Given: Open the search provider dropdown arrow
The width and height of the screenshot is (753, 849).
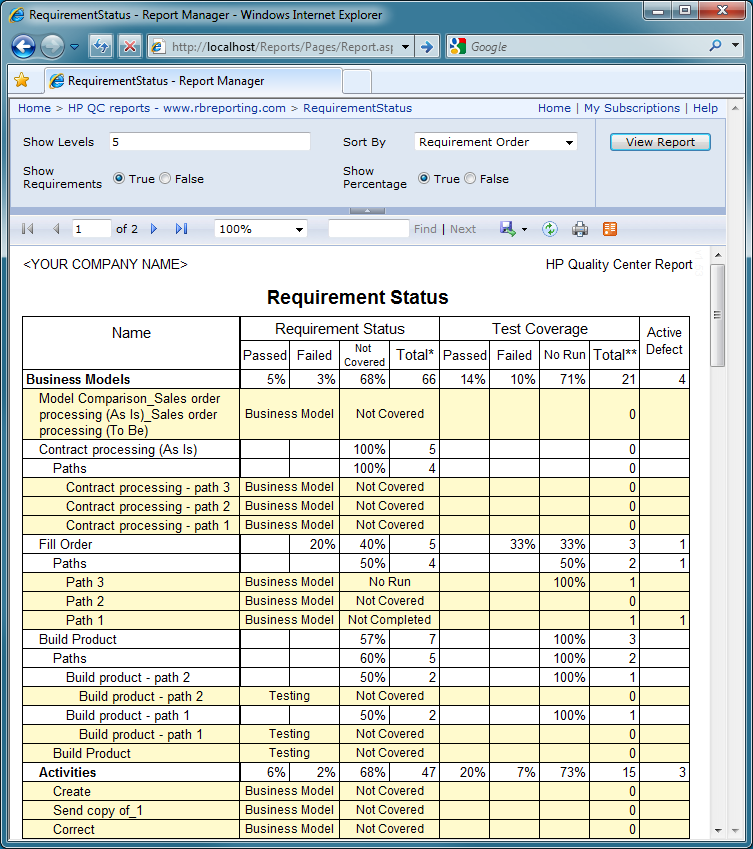Looking at the screenshot, I should click(x=736, y=46).
